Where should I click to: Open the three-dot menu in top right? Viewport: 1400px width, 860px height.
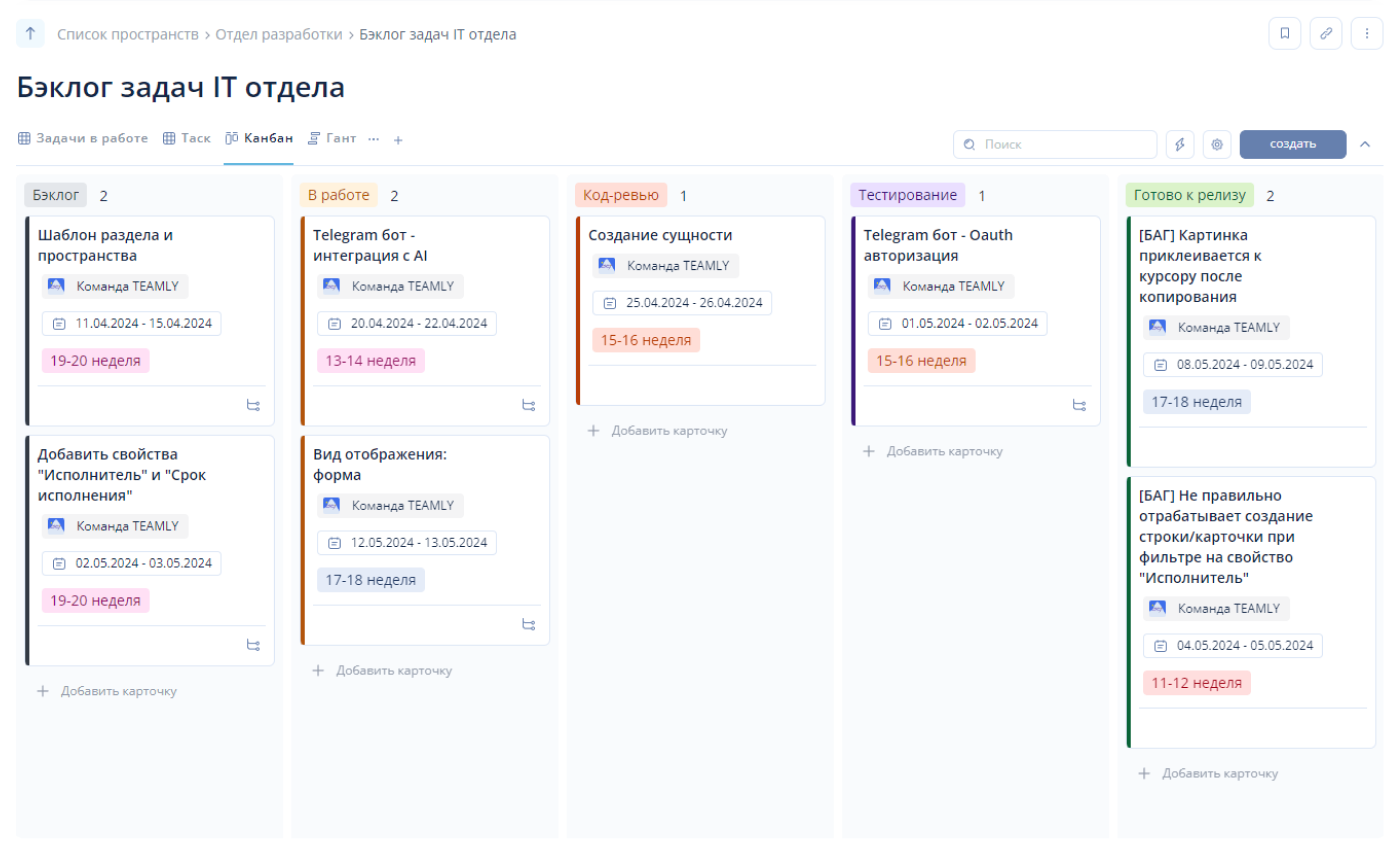[1367, 33]
